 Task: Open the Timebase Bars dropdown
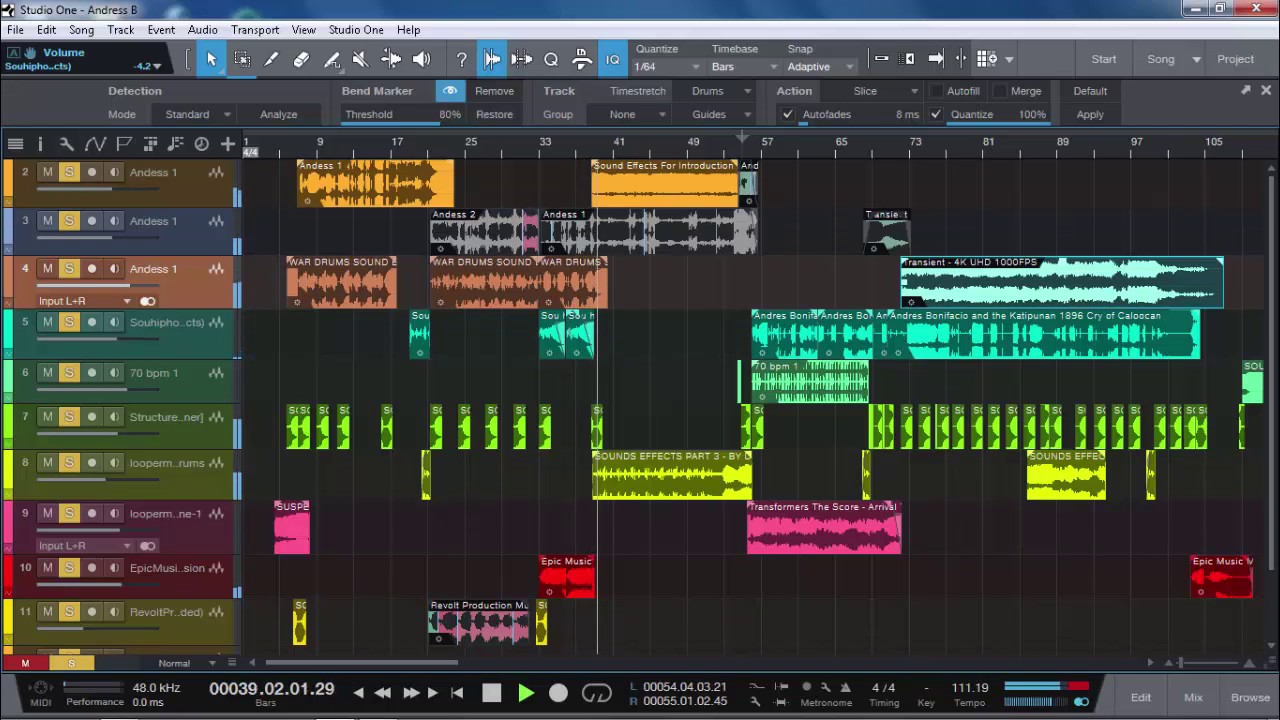coord(744,67)
